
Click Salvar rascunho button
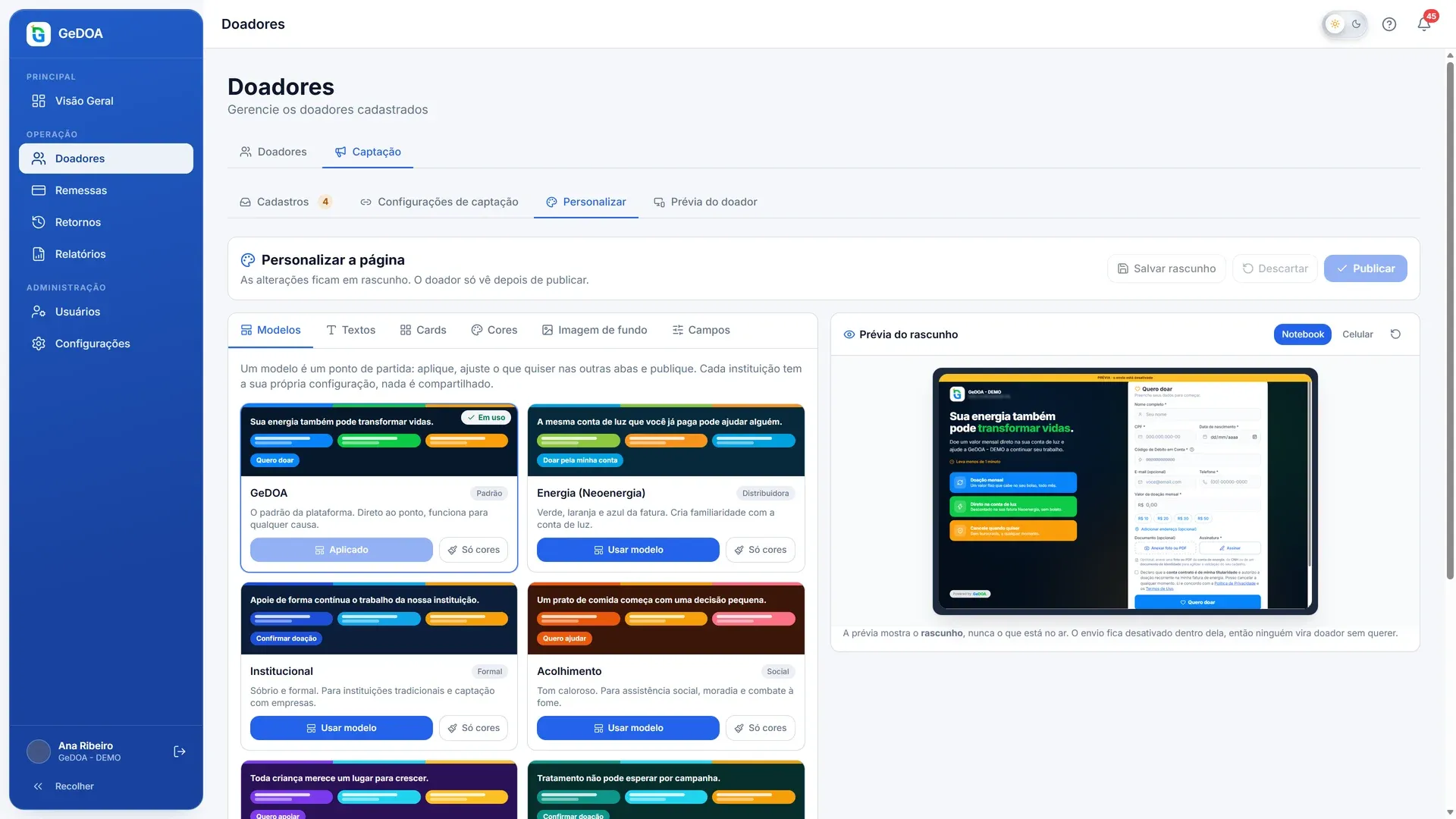pos(1166,268)
